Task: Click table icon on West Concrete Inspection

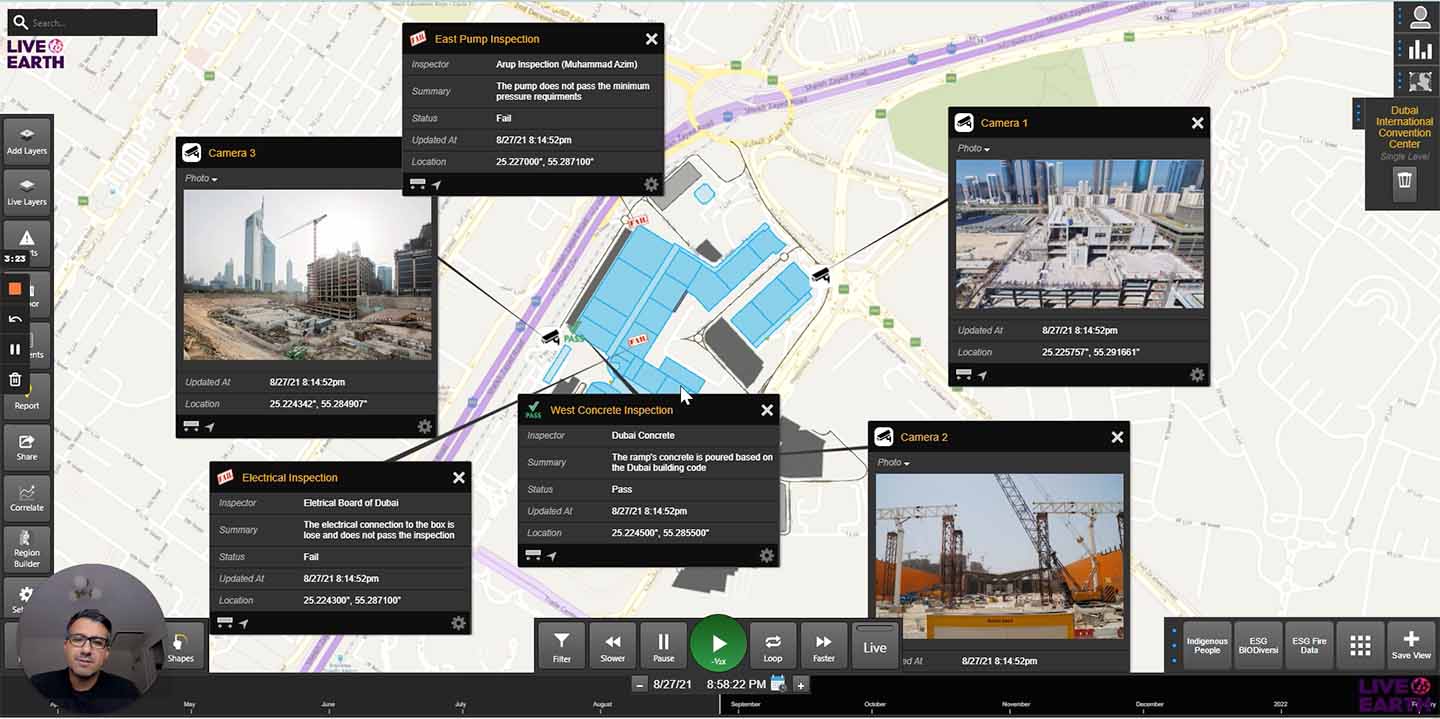Action: click(533, 555)
